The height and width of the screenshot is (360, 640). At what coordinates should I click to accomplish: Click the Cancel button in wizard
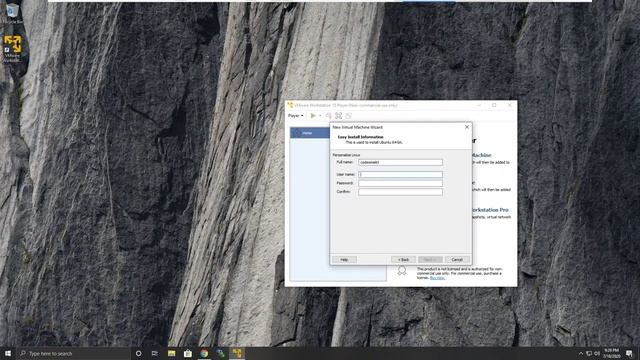pos(457,260)
